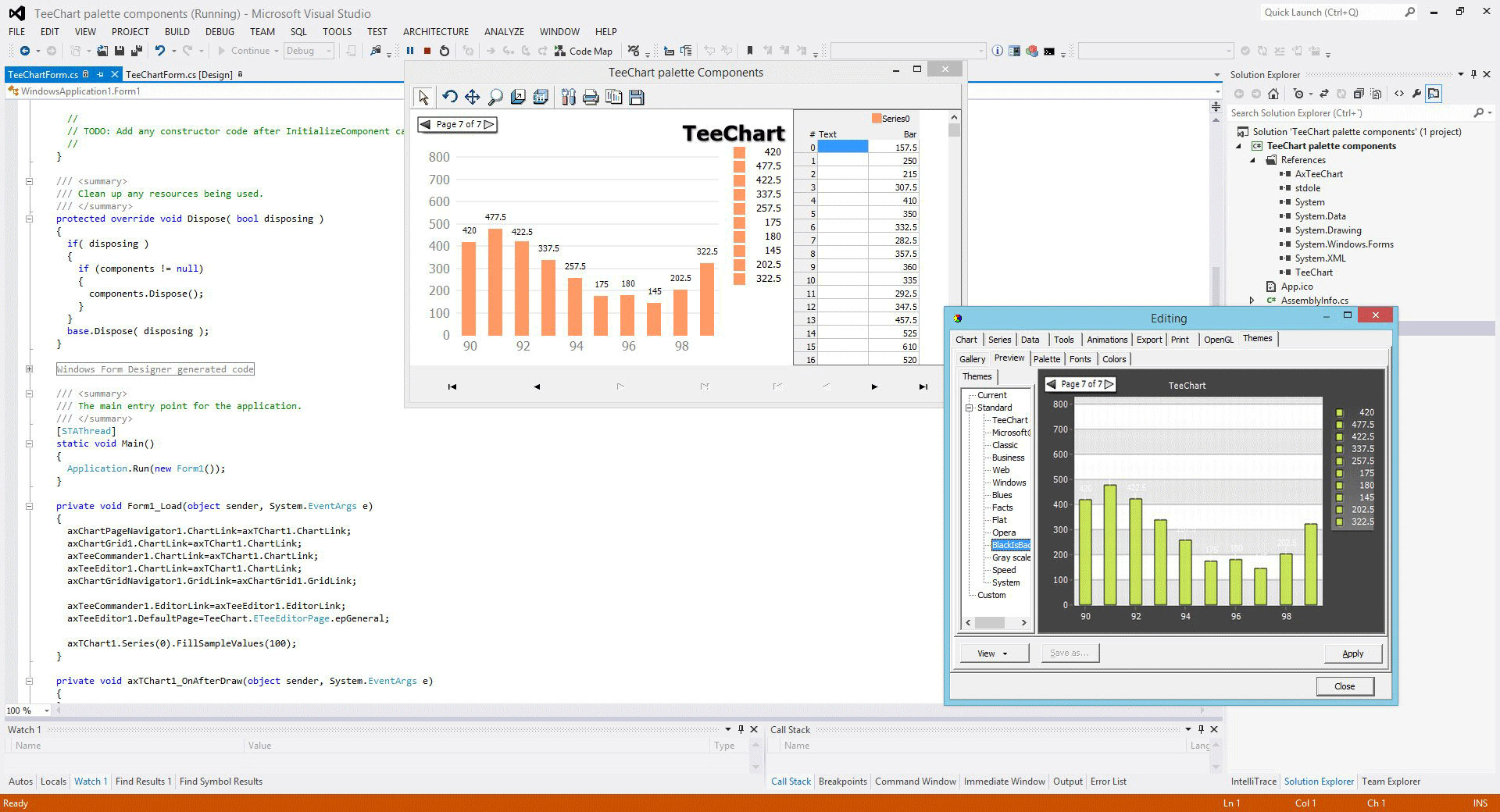Screen dimensions: 1500x812
Task: Open Code Map from the debug toolbar
Action: point(583,51)
